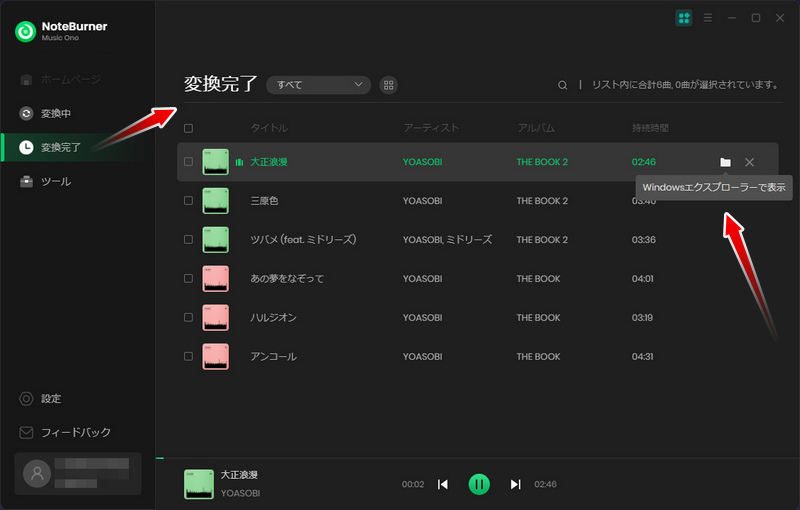Click the now-playing bars icon beside 大正浪漫
This screenshot has width=800, height=510.
pos(239,162)
